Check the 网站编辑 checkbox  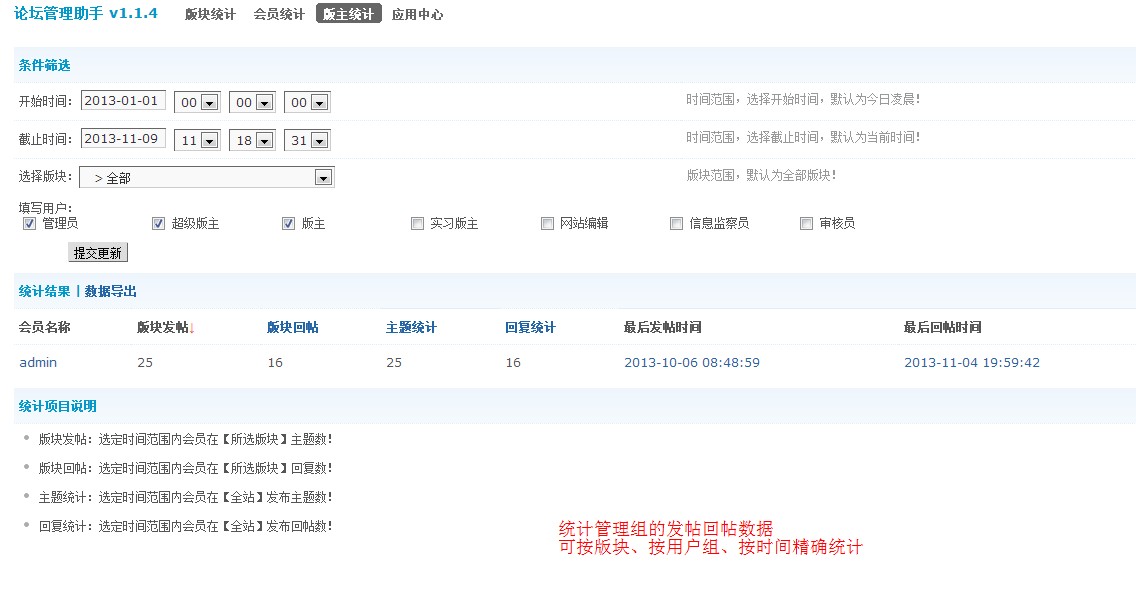[547, 223]
